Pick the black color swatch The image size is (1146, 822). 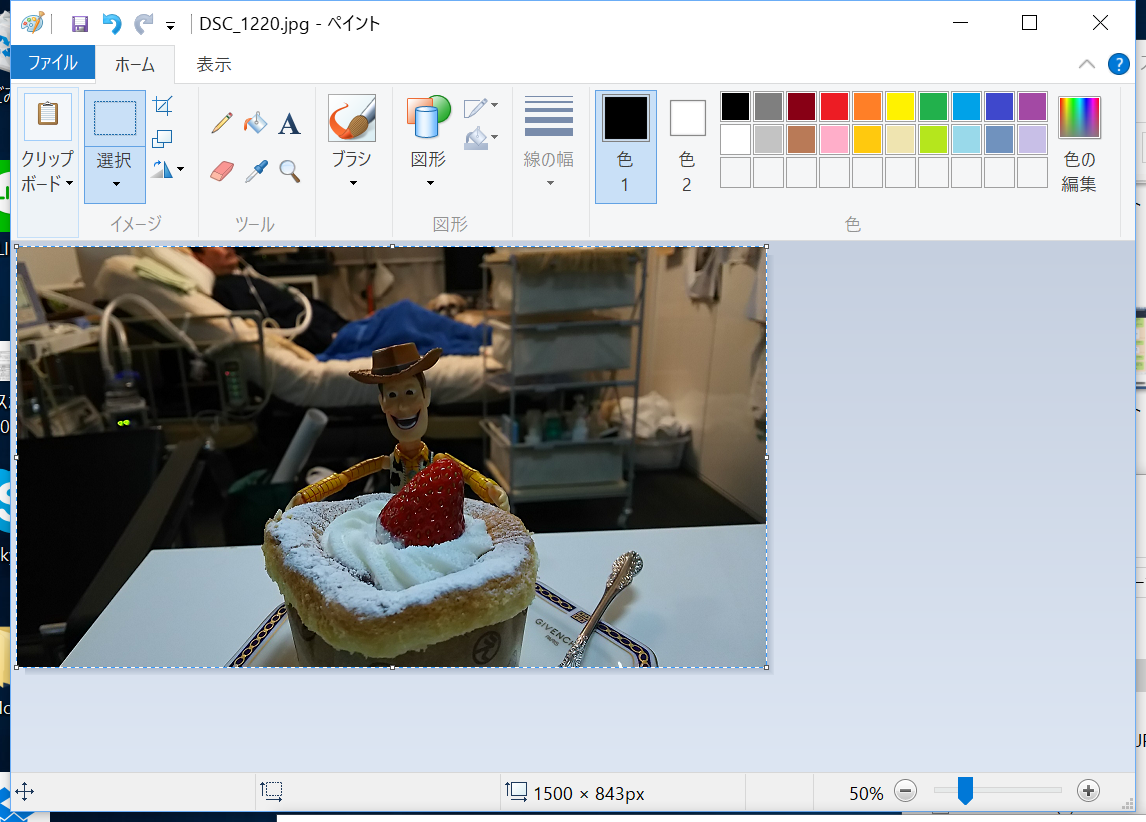735,107
